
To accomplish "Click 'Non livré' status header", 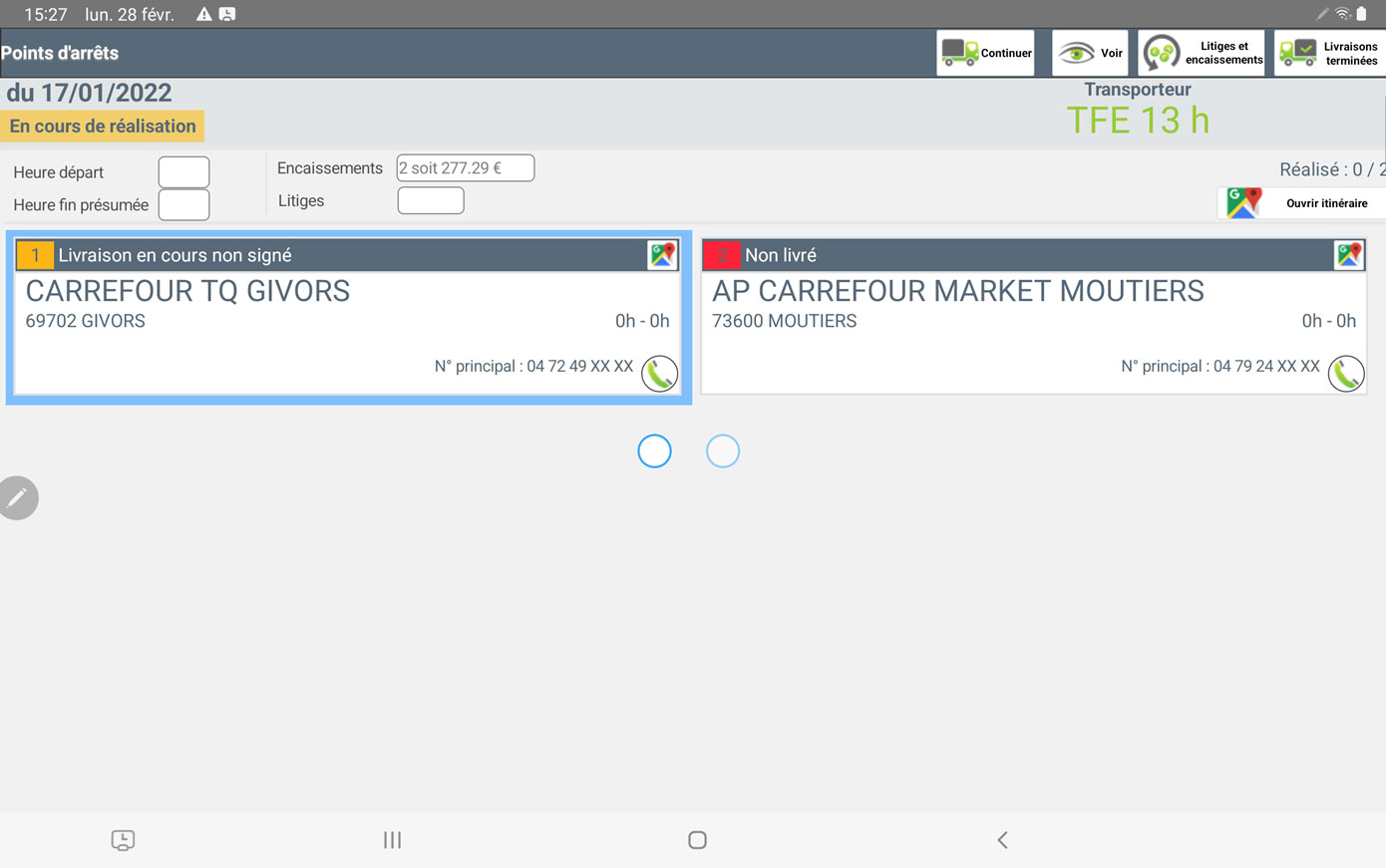I will coord(781,255).
